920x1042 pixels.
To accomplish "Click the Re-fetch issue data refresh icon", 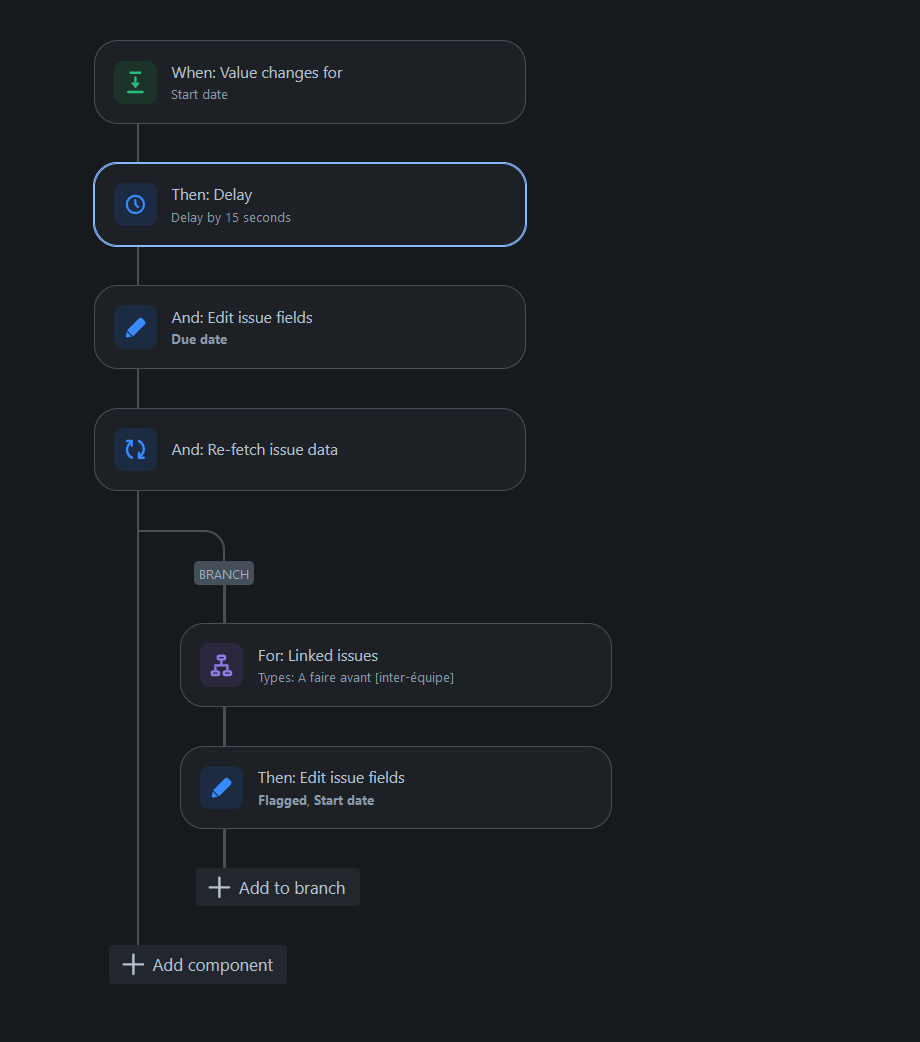I will coord(136,450).
